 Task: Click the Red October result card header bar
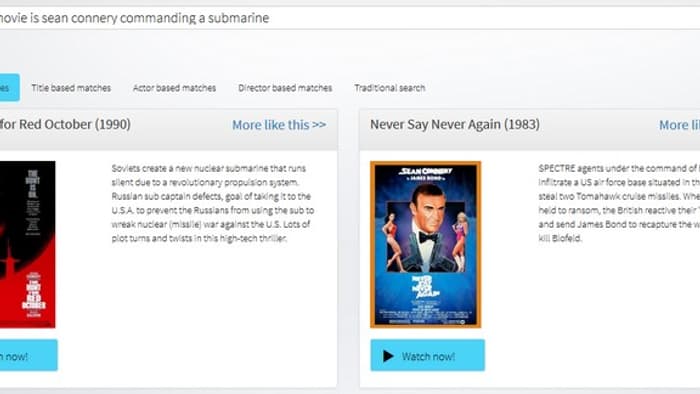[169, 129]
